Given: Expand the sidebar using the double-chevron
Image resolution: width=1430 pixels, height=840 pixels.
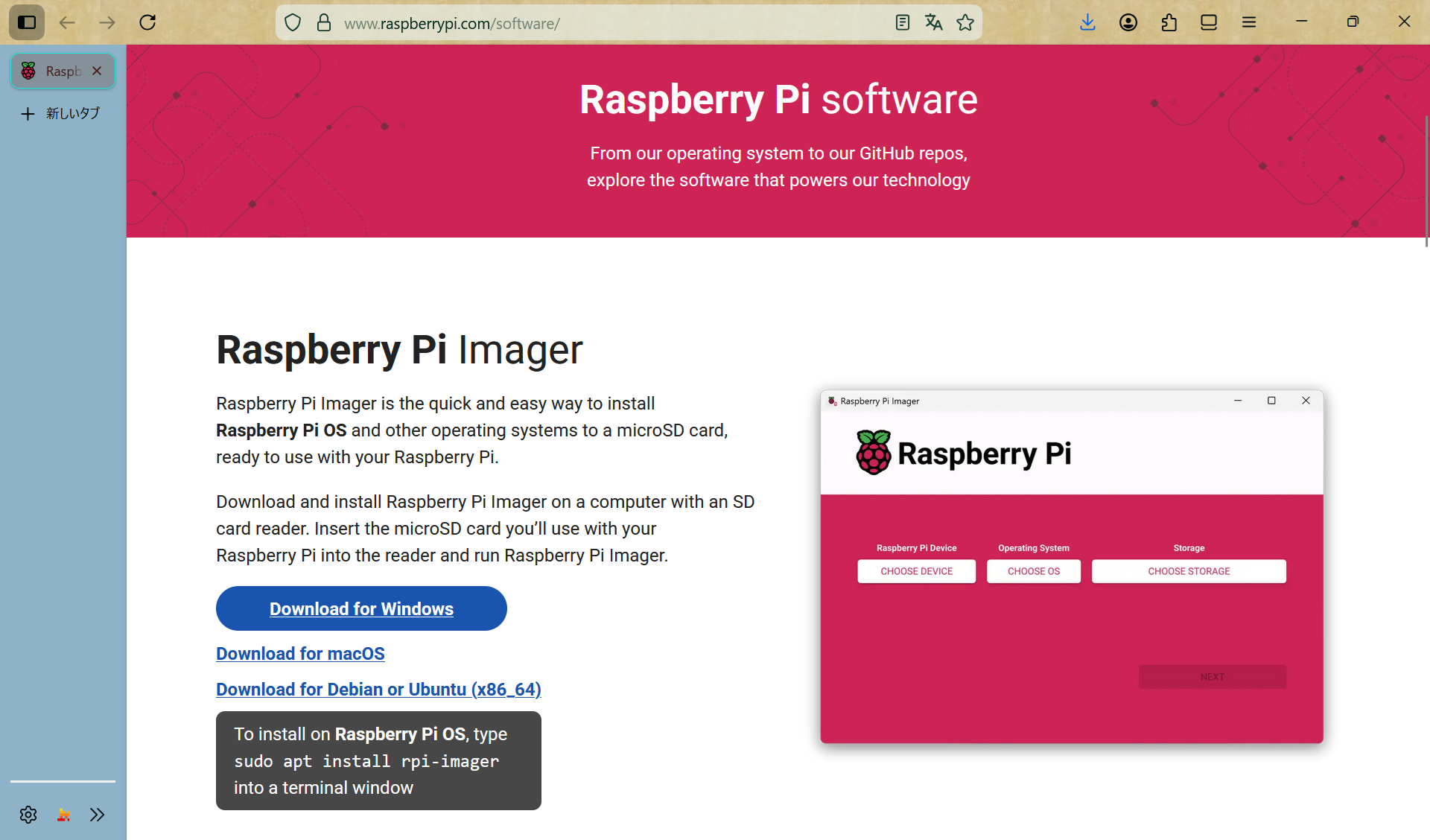Looking at the screenshot, I should [97, 814].
